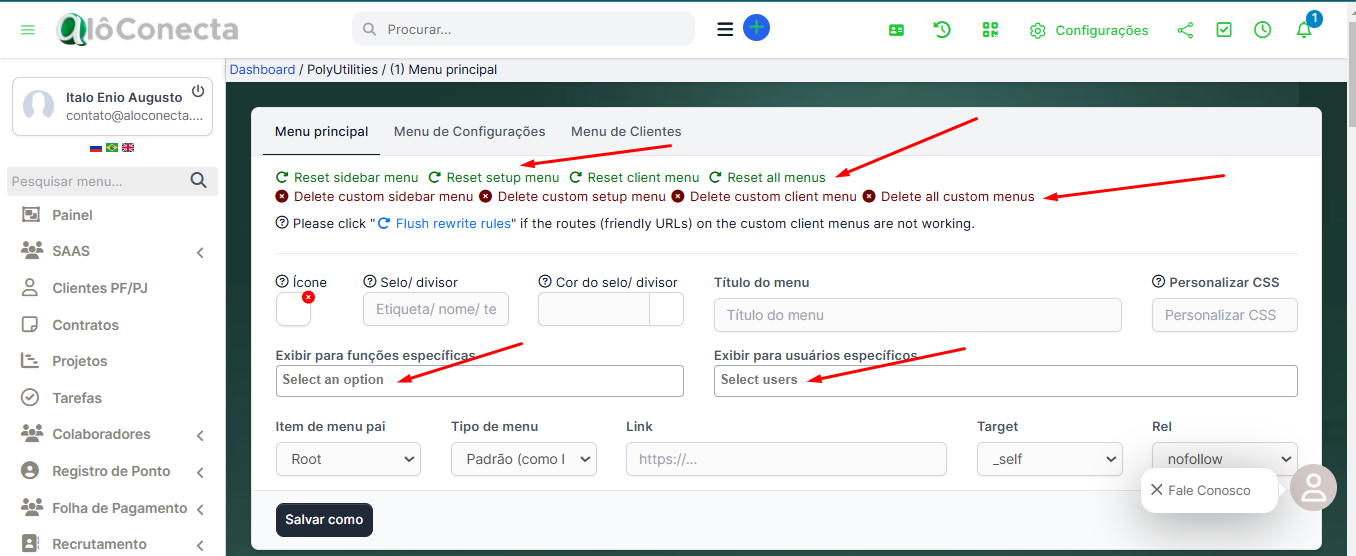Select the British flag language
The height and width of the screenshot is (556, 1356).
coord(128,148)
